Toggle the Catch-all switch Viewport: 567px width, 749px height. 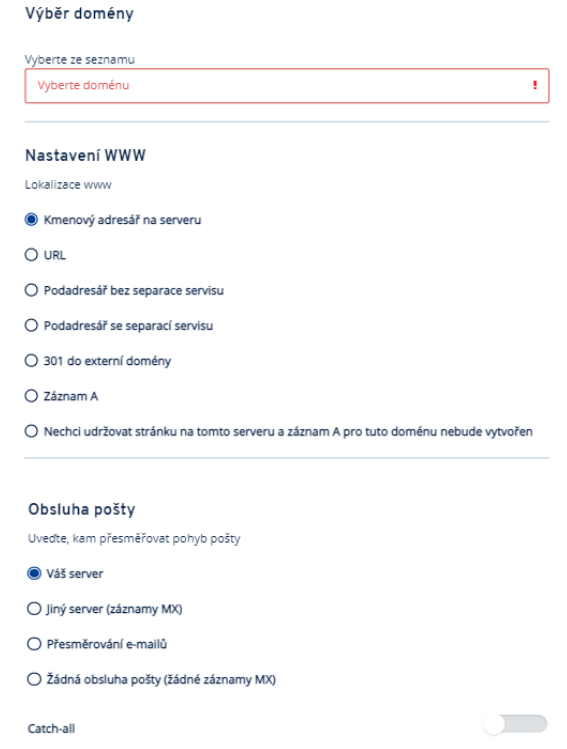click(515, 724)
